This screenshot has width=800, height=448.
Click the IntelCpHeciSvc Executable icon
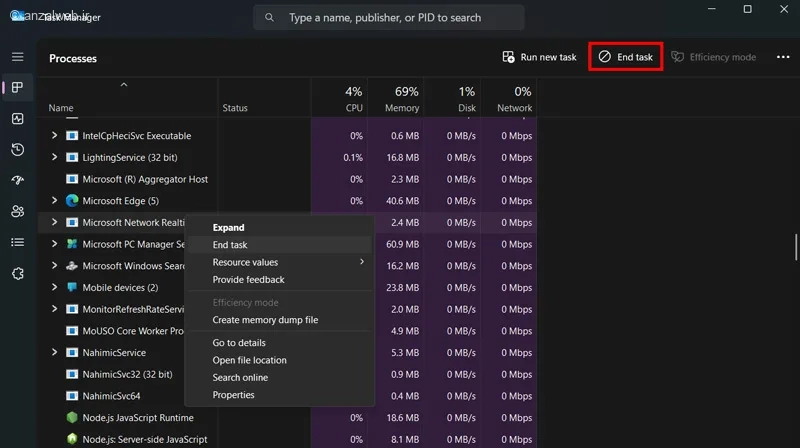(x=72, y=136)
